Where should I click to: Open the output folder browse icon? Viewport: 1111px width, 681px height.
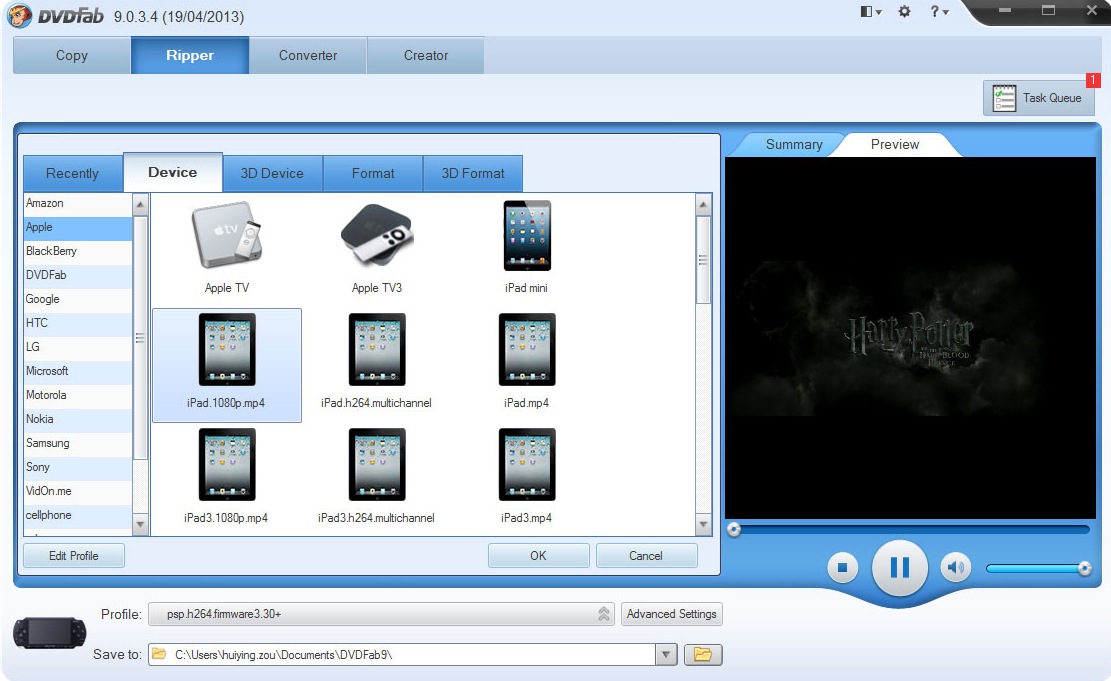(x=703, y=654)
